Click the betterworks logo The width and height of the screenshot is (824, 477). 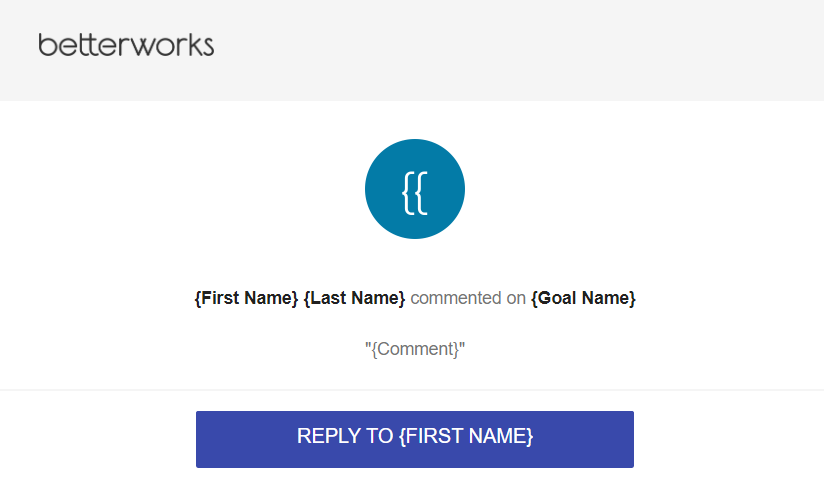click(126, 45)
